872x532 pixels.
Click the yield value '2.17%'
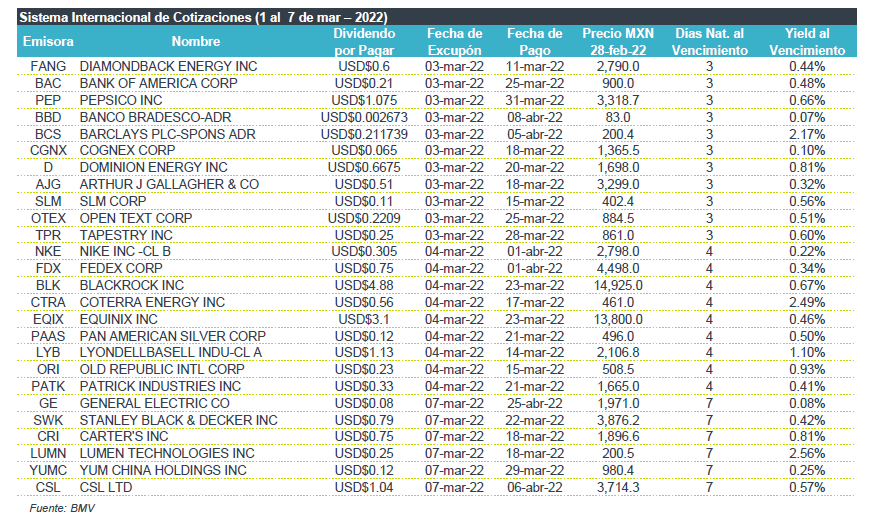pos(807,135)
